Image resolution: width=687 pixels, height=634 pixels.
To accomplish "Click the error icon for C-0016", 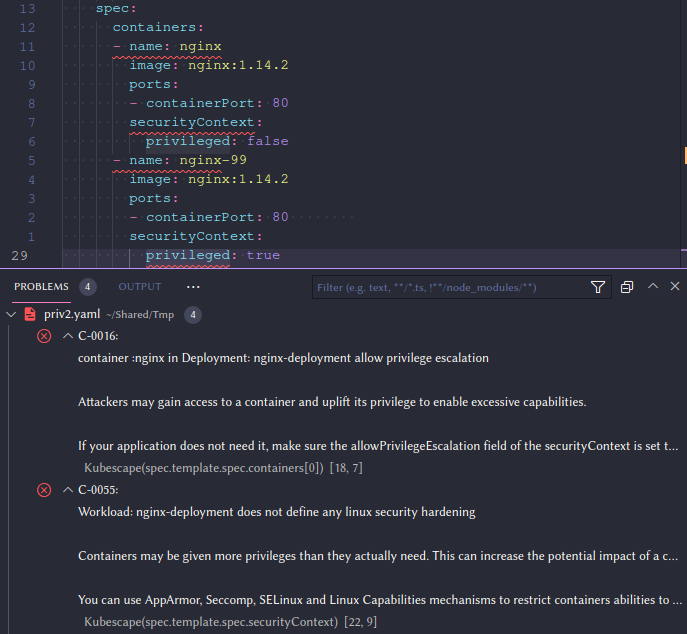I will (44, 336).
